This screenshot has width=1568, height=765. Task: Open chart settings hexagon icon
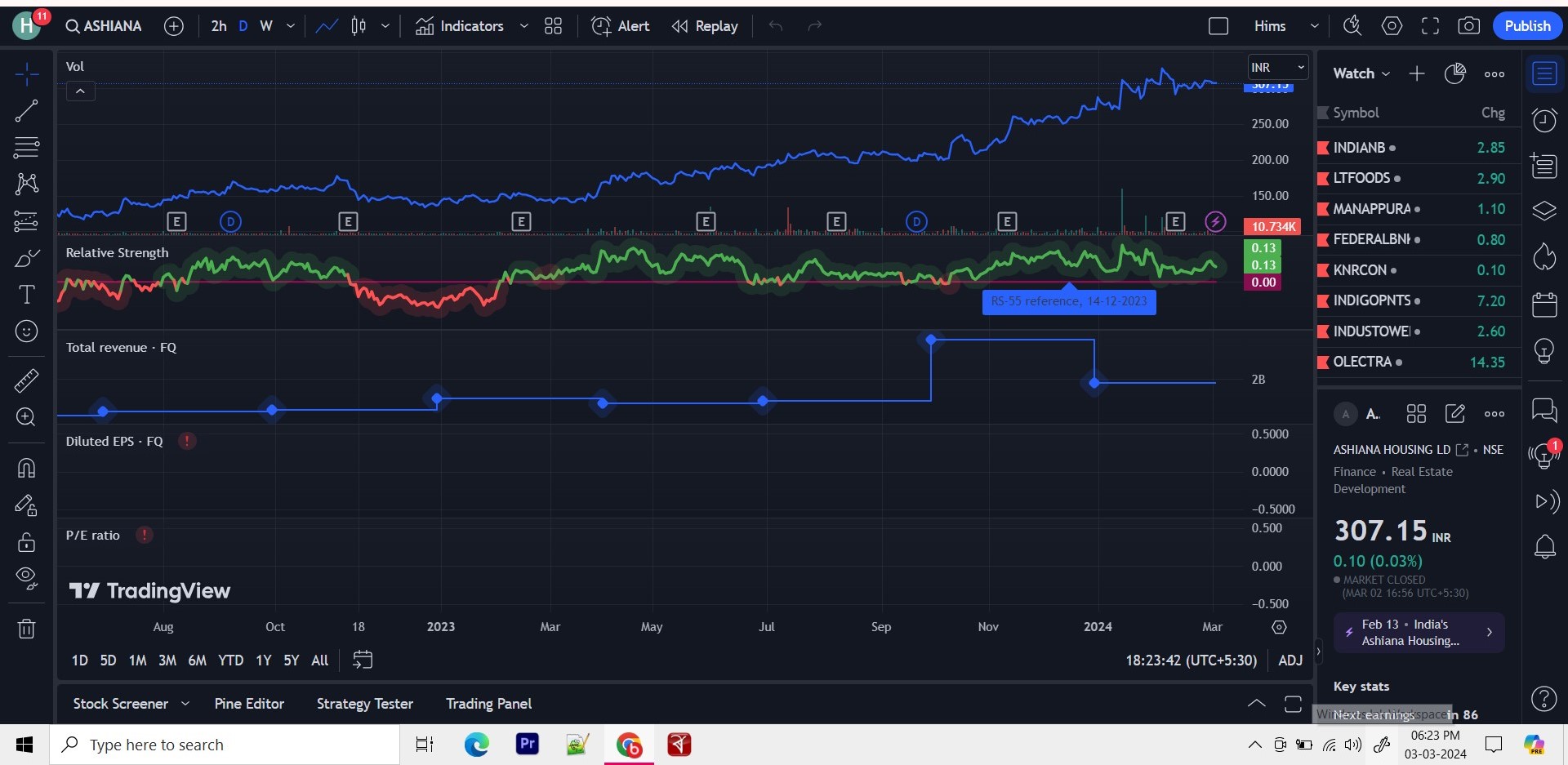point(1392,26)
